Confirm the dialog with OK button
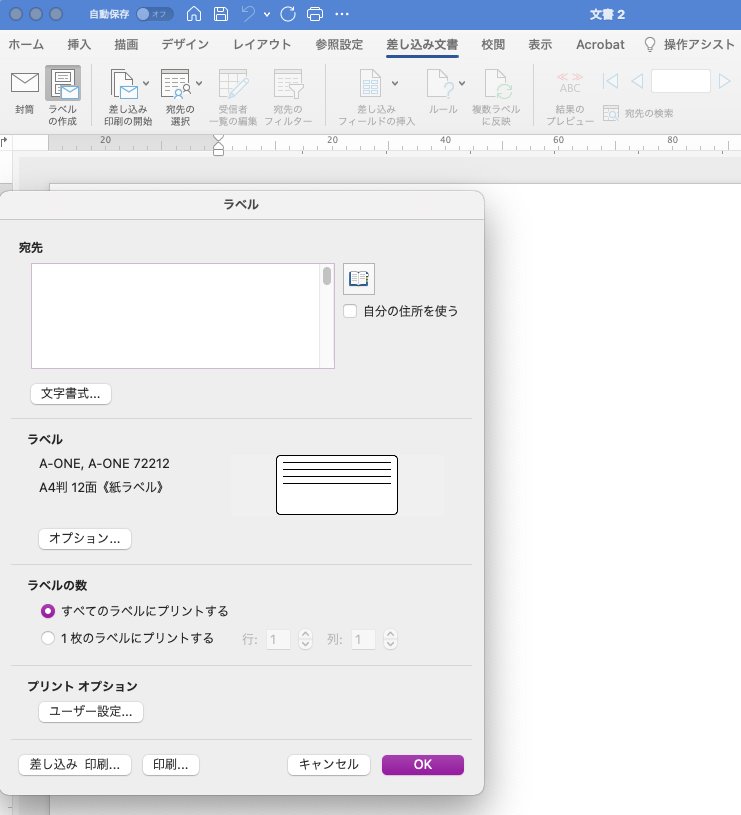The height and width of the screenshot is (815, 741). point(423,765)
